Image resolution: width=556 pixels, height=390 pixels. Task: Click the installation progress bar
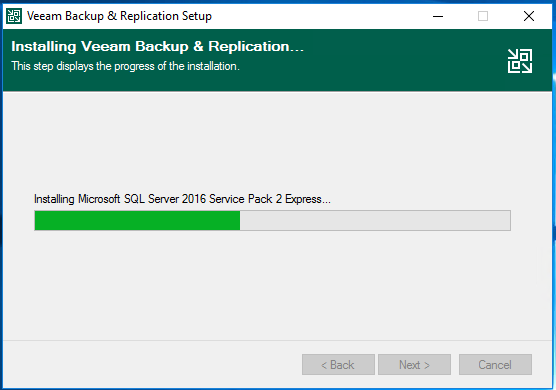(272, 221)
